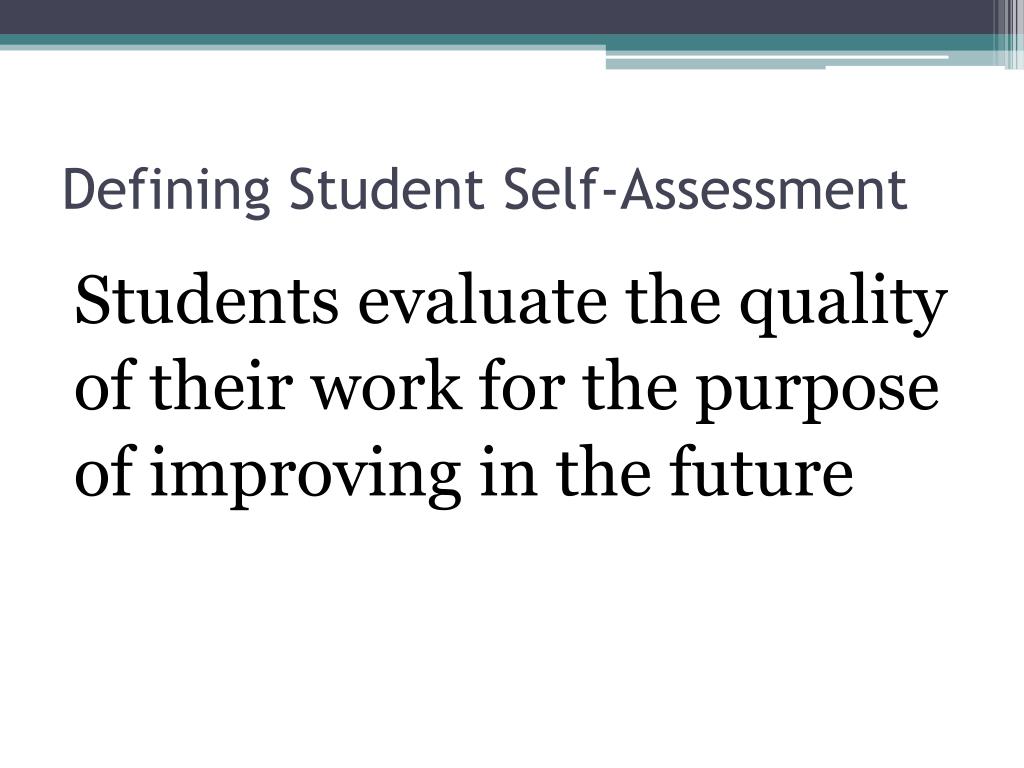
Task: Click the word 'Students' in the body
Action: click(207, 300)
